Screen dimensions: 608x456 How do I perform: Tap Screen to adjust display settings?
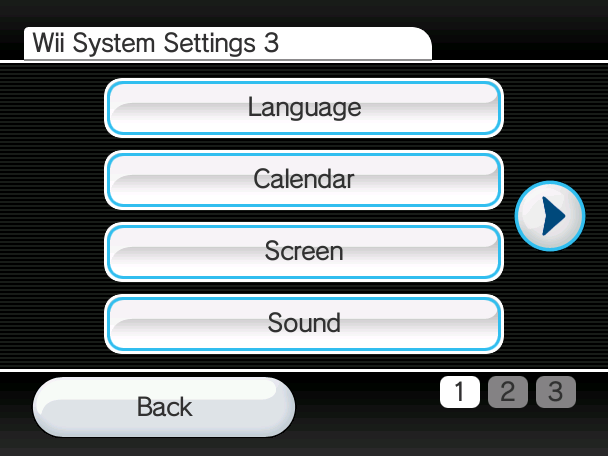(304, 252)
